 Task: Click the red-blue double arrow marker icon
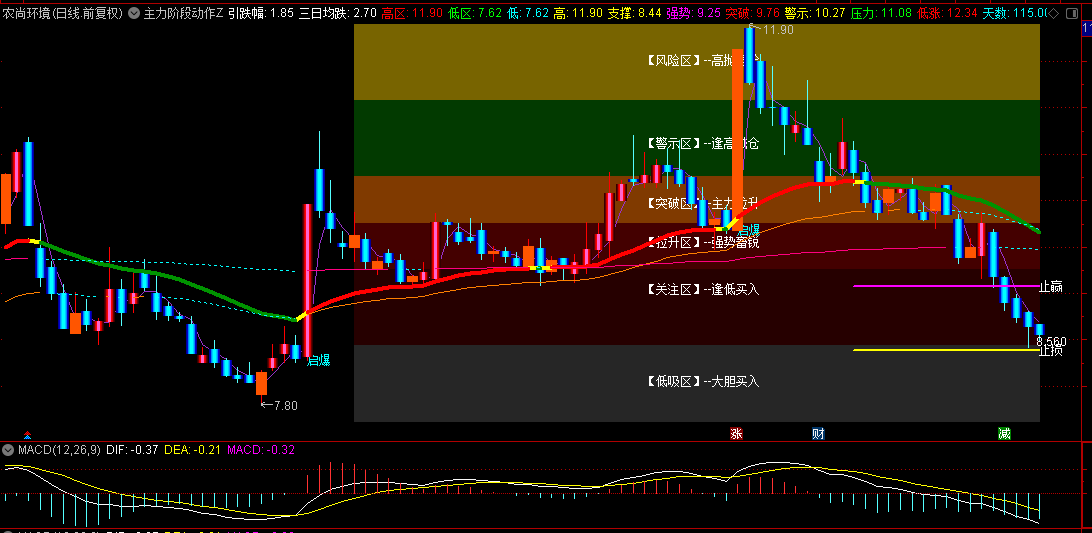28,433
